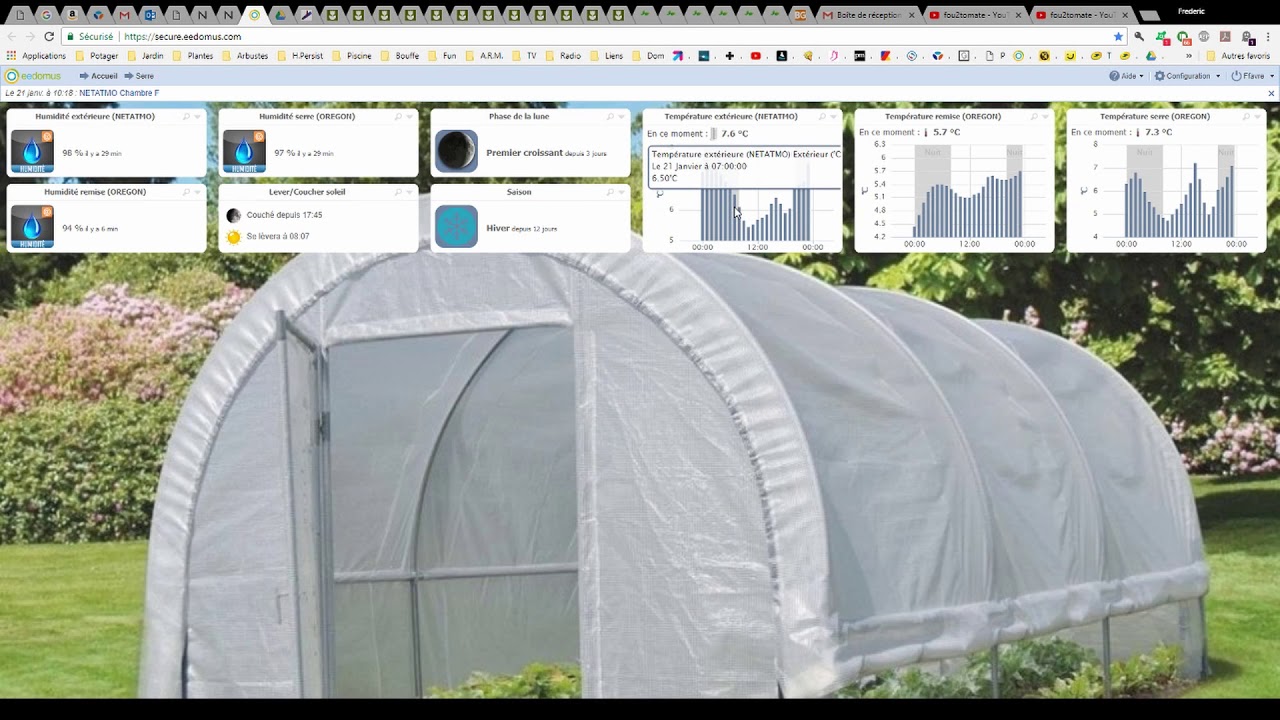Click the humidity icon in Humidité remise (OREGON)
1280x720 pixels.
32,227
